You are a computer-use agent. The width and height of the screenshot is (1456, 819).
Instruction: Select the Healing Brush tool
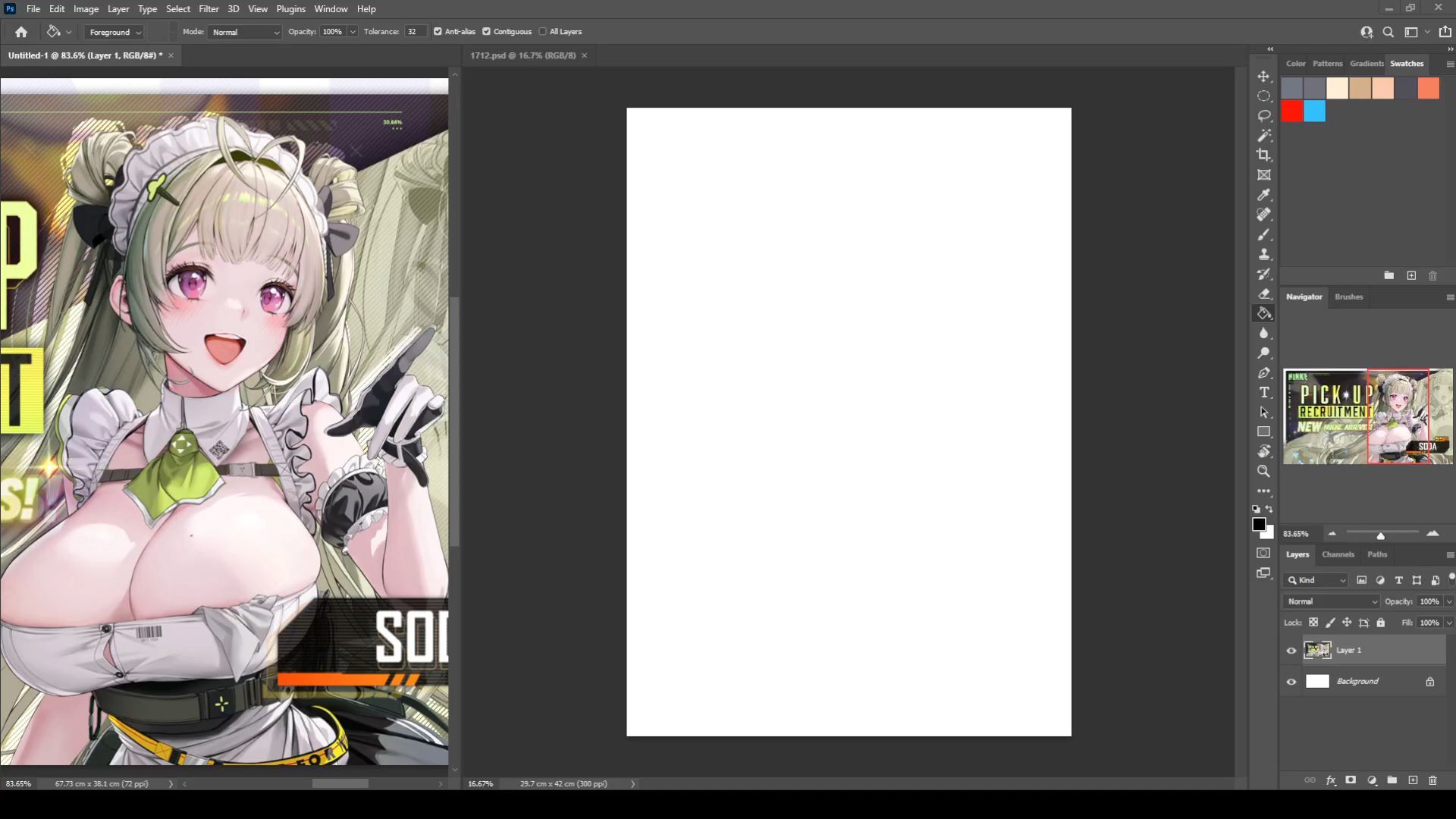[1263, 215]
